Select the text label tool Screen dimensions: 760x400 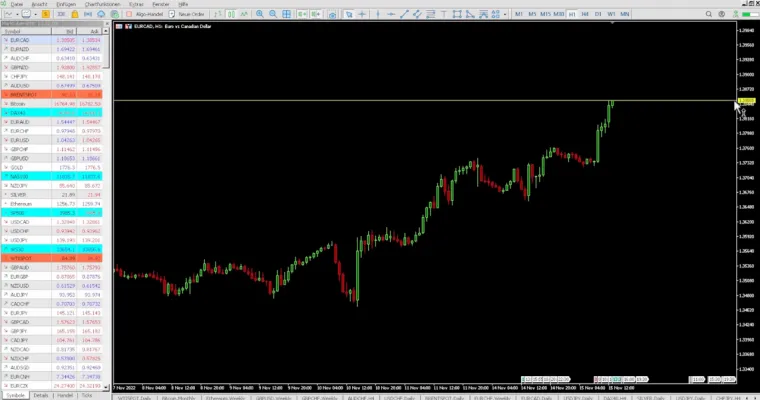pos(443,14)
